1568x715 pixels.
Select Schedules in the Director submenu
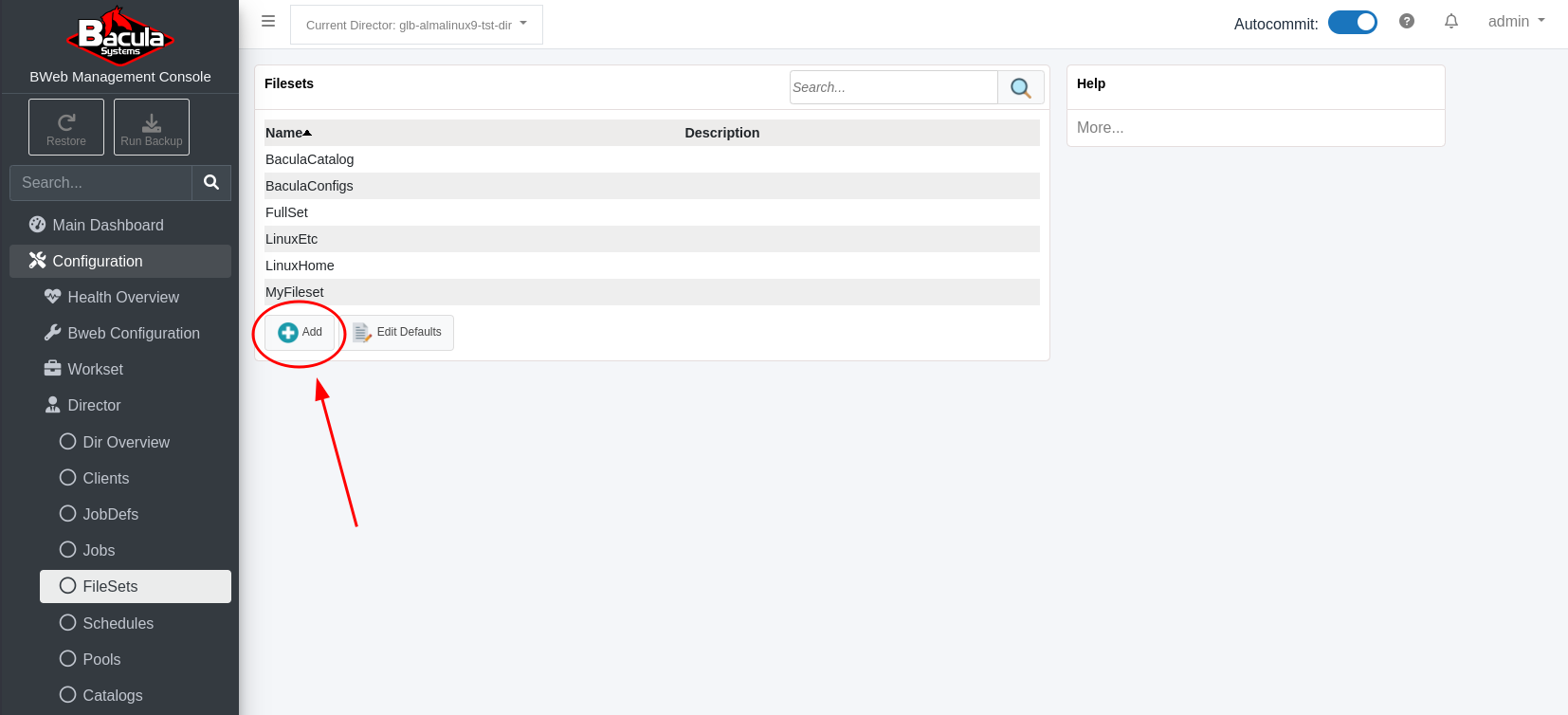click(118, 623)
